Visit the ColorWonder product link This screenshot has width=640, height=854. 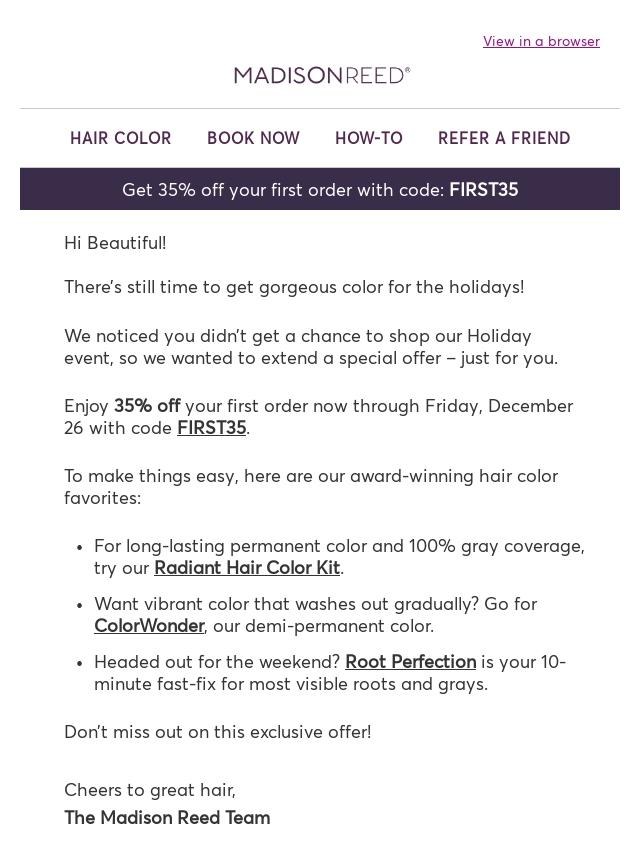point(149,626)
